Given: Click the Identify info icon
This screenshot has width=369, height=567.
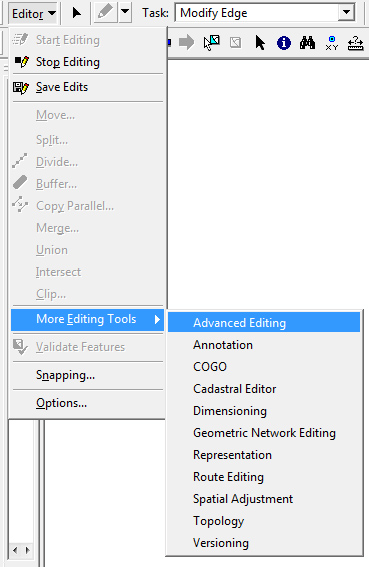Looking at the screenshot, I should point(284,43).
